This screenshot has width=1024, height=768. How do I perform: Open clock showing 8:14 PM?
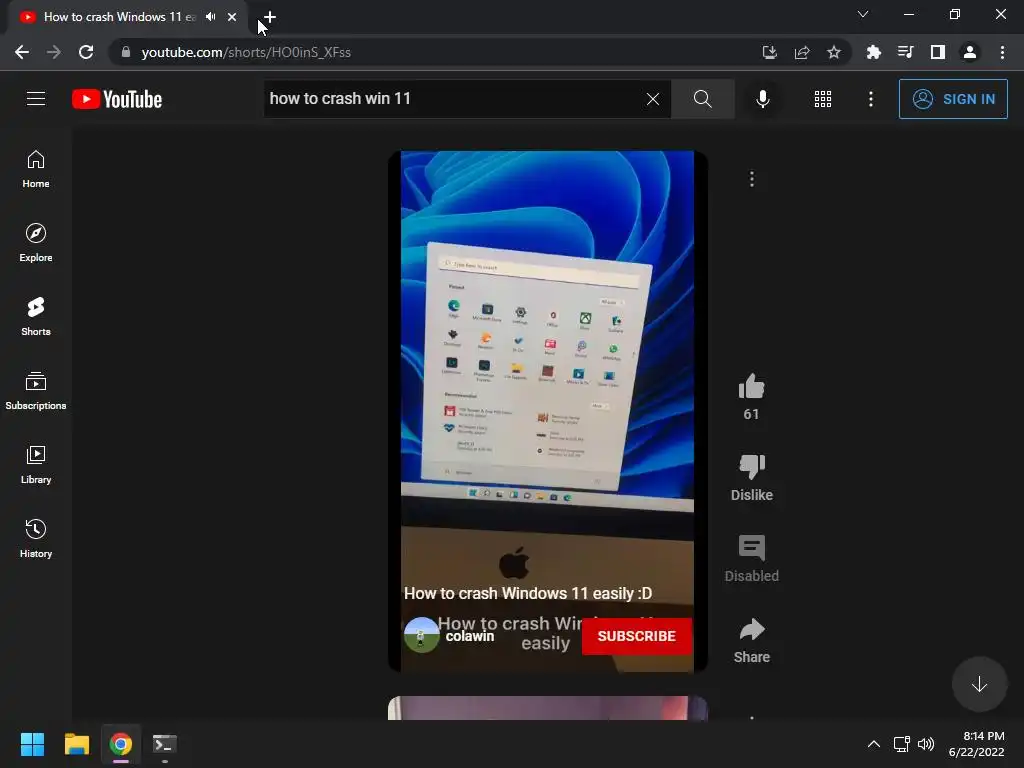pyautogui.click(x=977, y=744)
